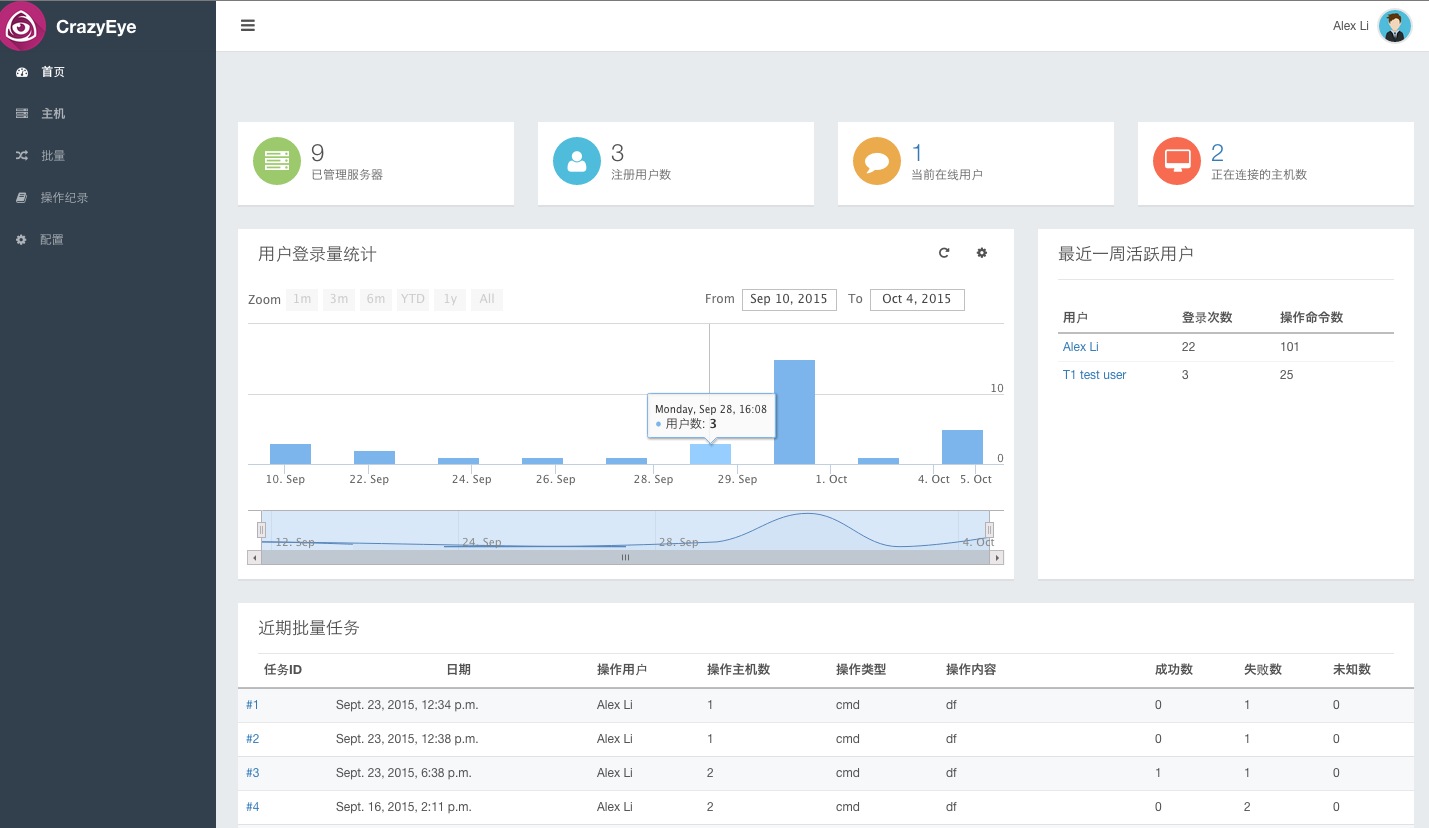The width and height of the screenshot is (1429, 828).
Task: Open T1 test user link
Action: coord(1095,375)
